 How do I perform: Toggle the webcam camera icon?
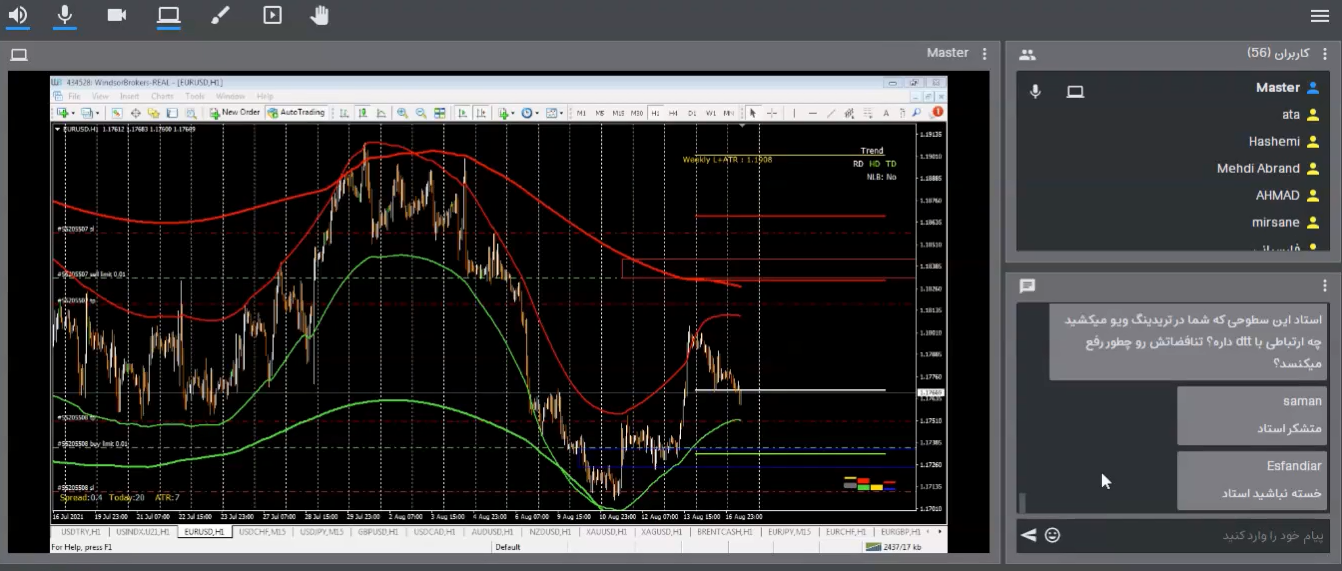(117, 15)
